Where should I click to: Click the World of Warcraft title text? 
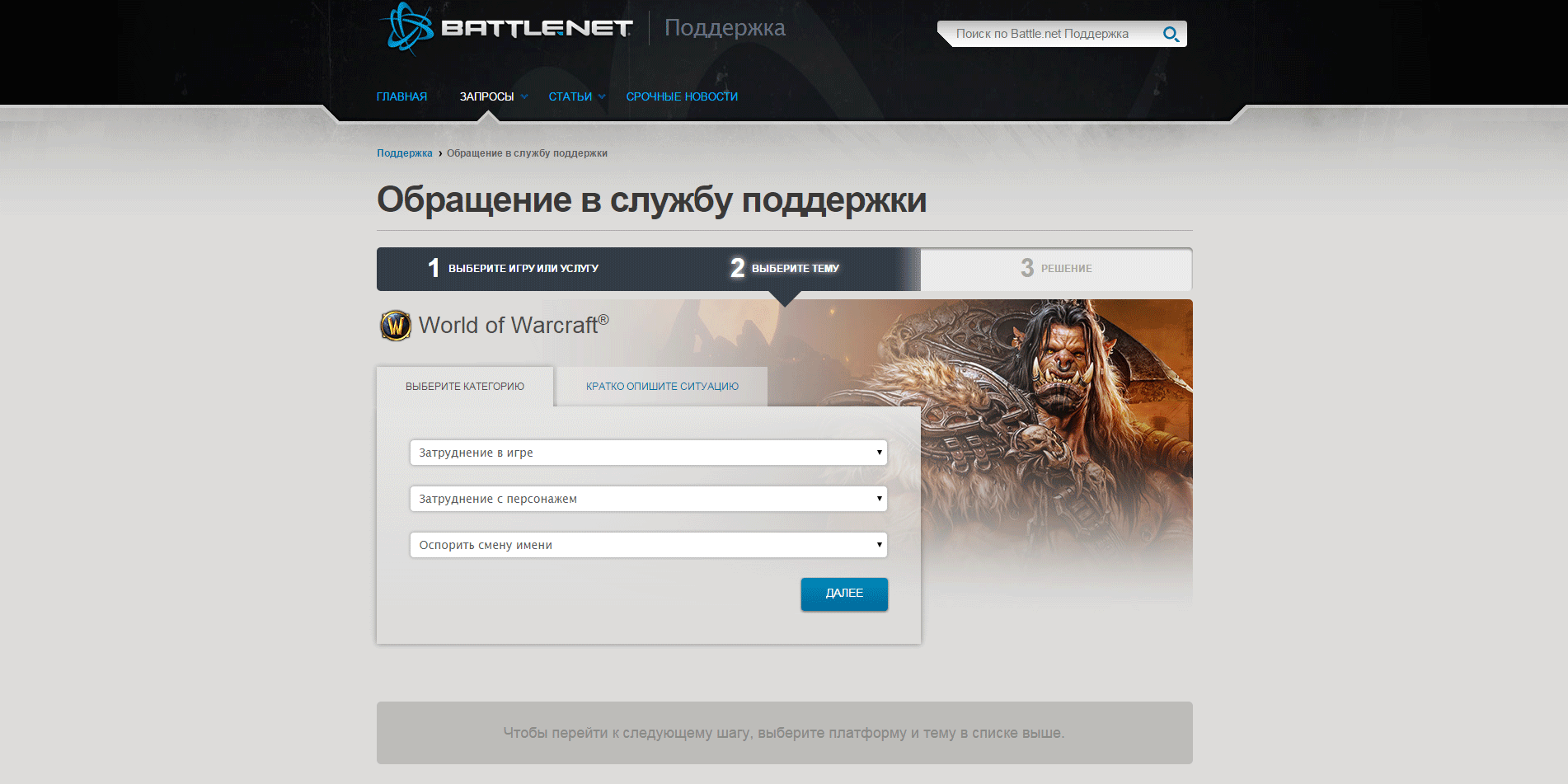514,325
